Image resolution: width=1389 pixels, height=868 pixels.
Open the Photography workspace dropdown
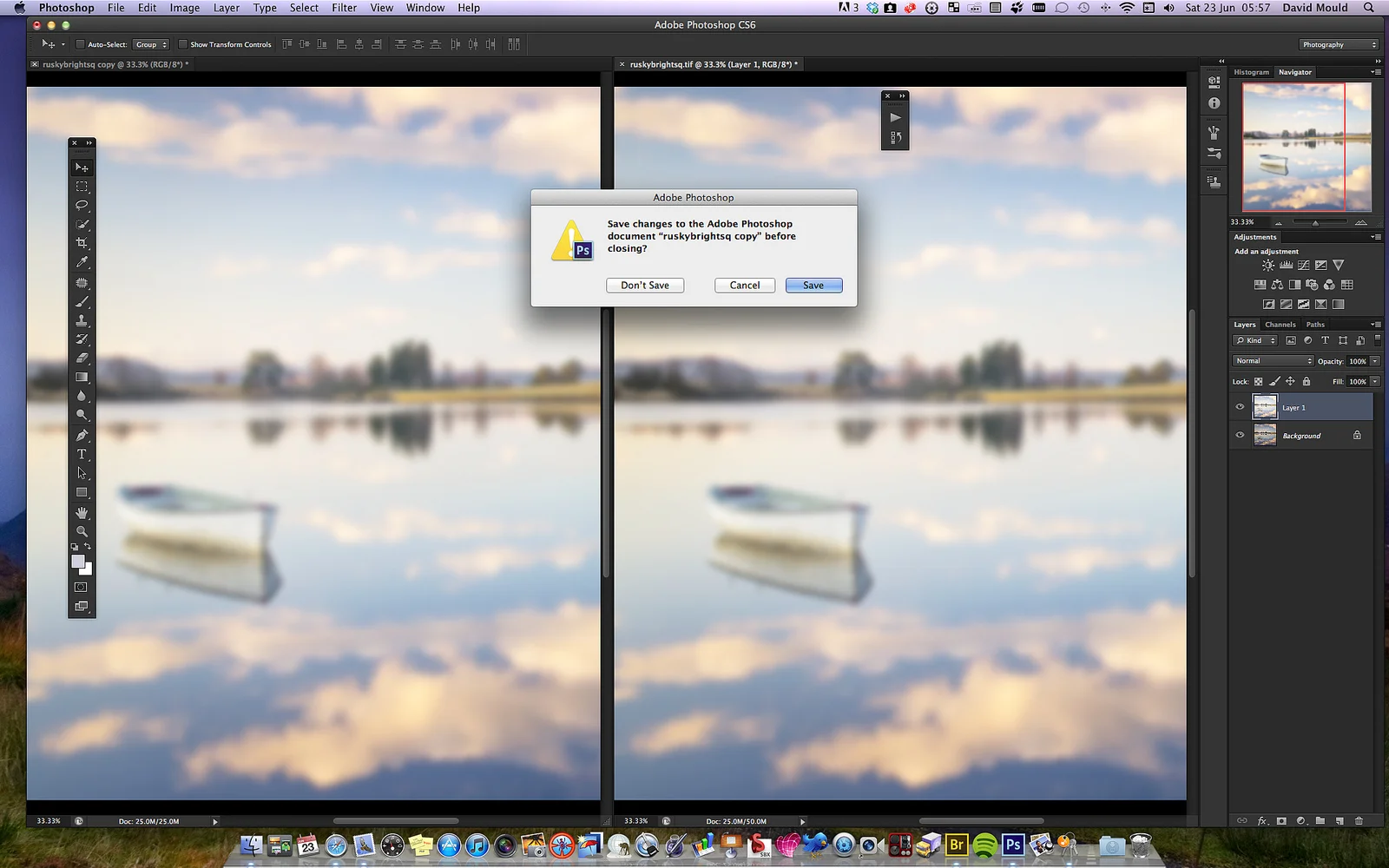[x=1338, y=44]
